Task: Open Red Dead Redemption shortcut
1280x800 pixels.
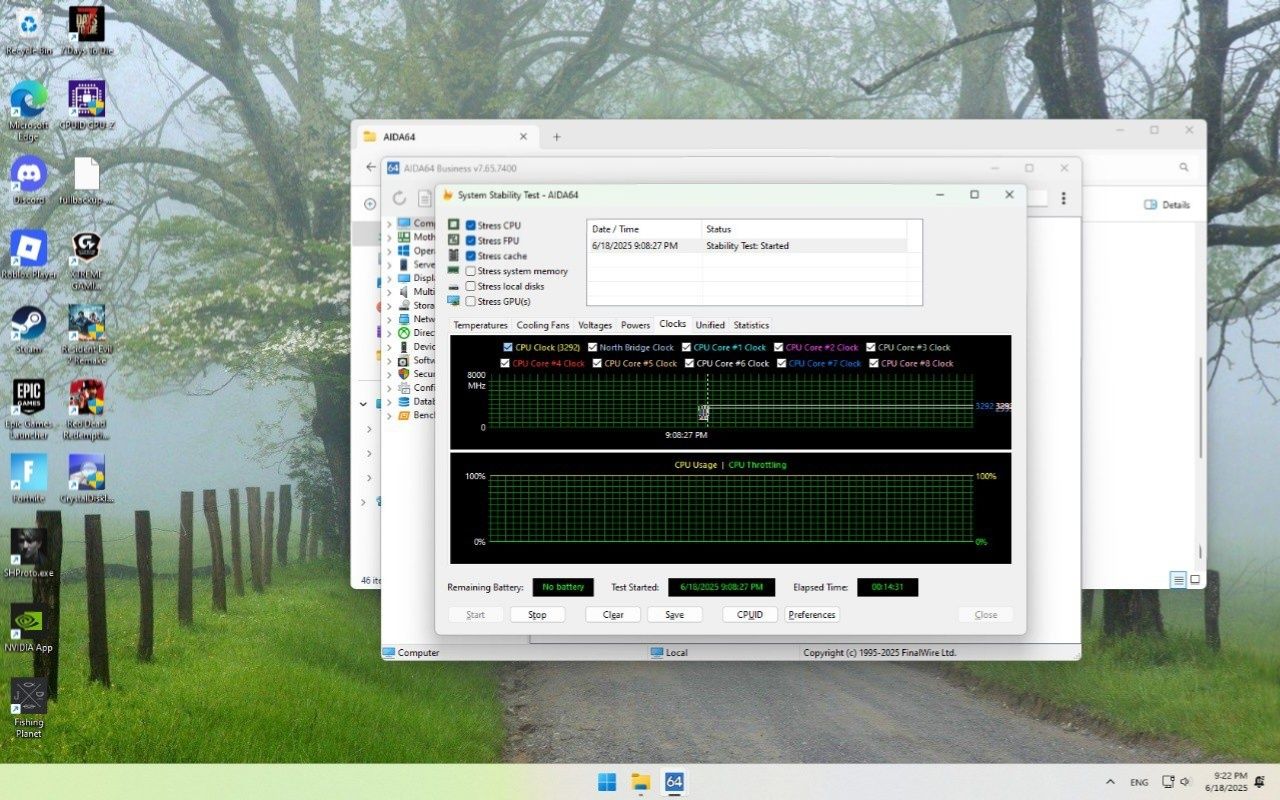Action: click(x=87, y=408)
